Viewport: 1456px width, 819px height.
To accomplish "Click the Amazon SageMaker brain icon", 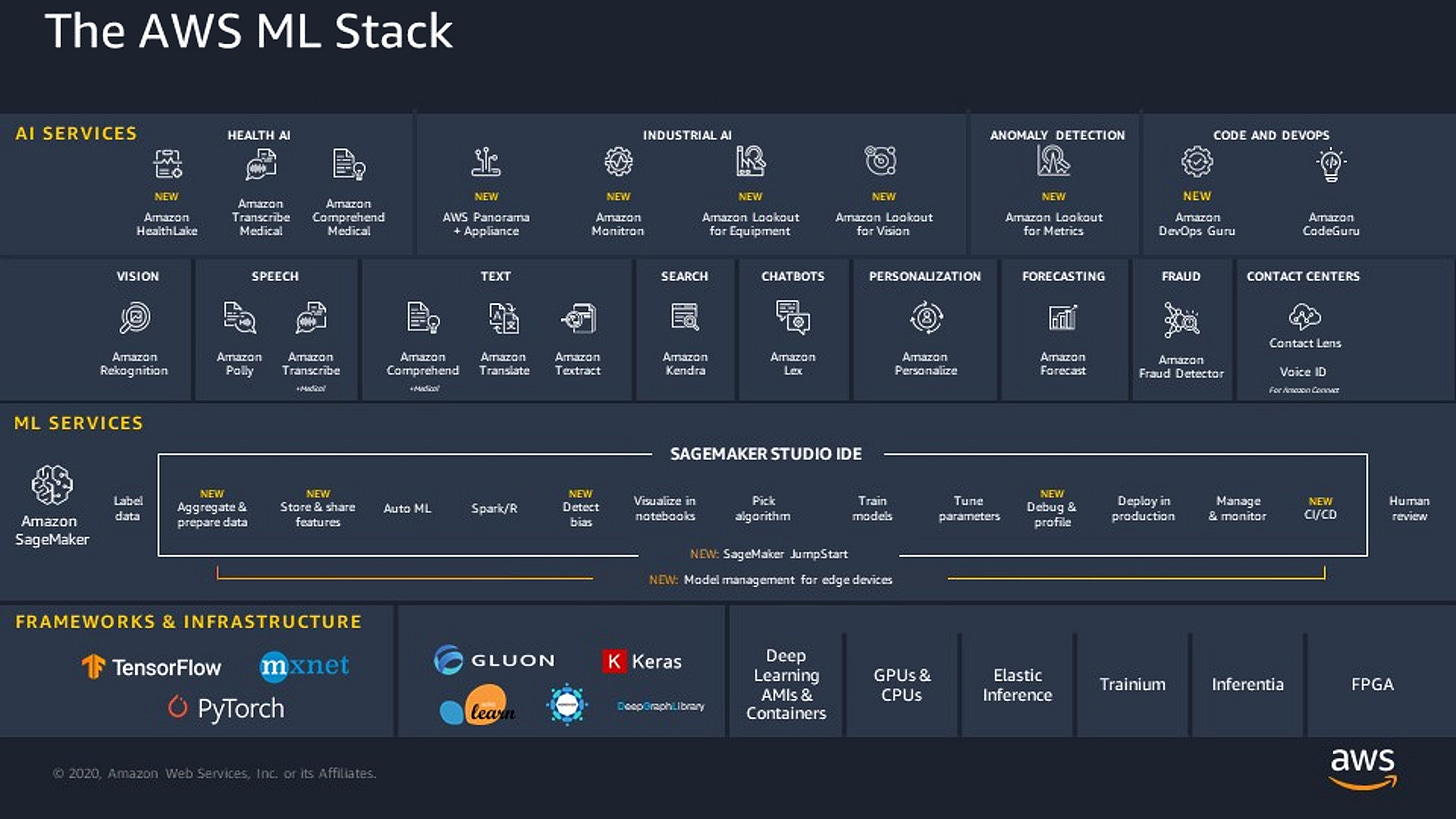I will pyautogui.click(x=52, y=485).
